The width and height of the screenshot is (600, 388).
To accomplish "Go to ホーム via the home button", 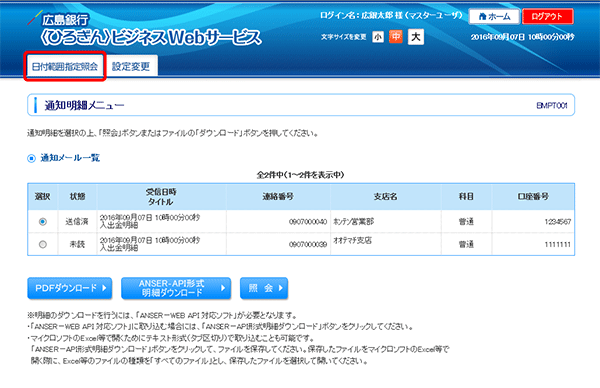I will [494, 16].
